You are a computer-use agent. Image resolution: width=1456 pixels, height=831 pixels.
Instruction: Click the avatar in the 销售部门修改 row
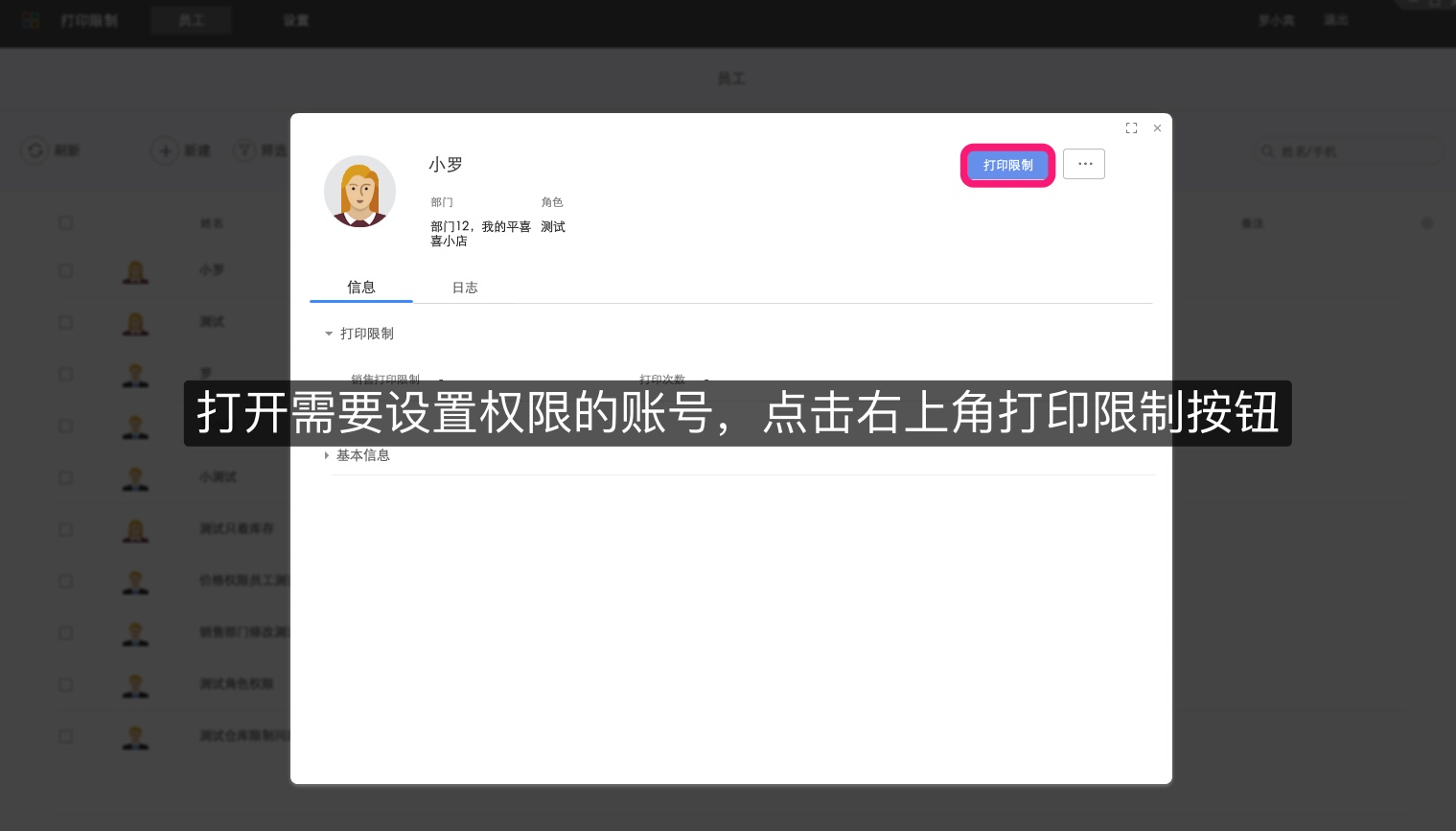(x=135, y=635)
